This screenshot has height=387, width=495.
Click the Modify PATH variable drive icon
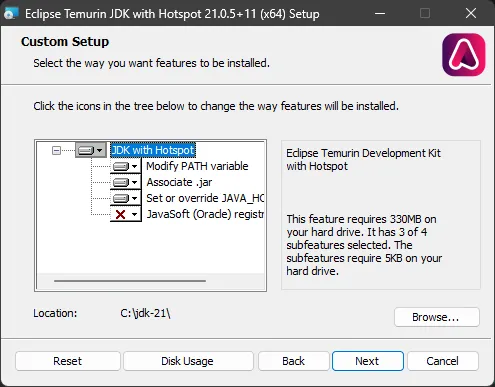point(121,166)
